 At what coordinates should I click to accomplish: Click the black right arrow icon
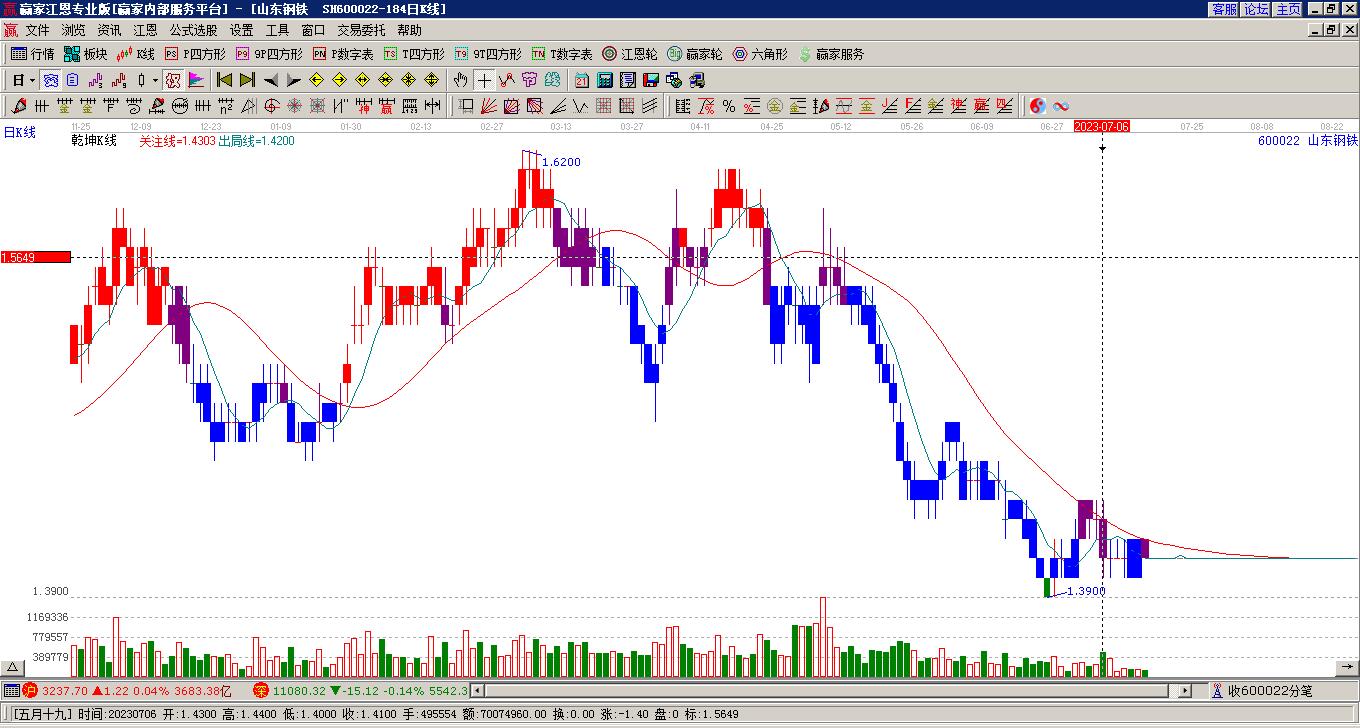293,80
